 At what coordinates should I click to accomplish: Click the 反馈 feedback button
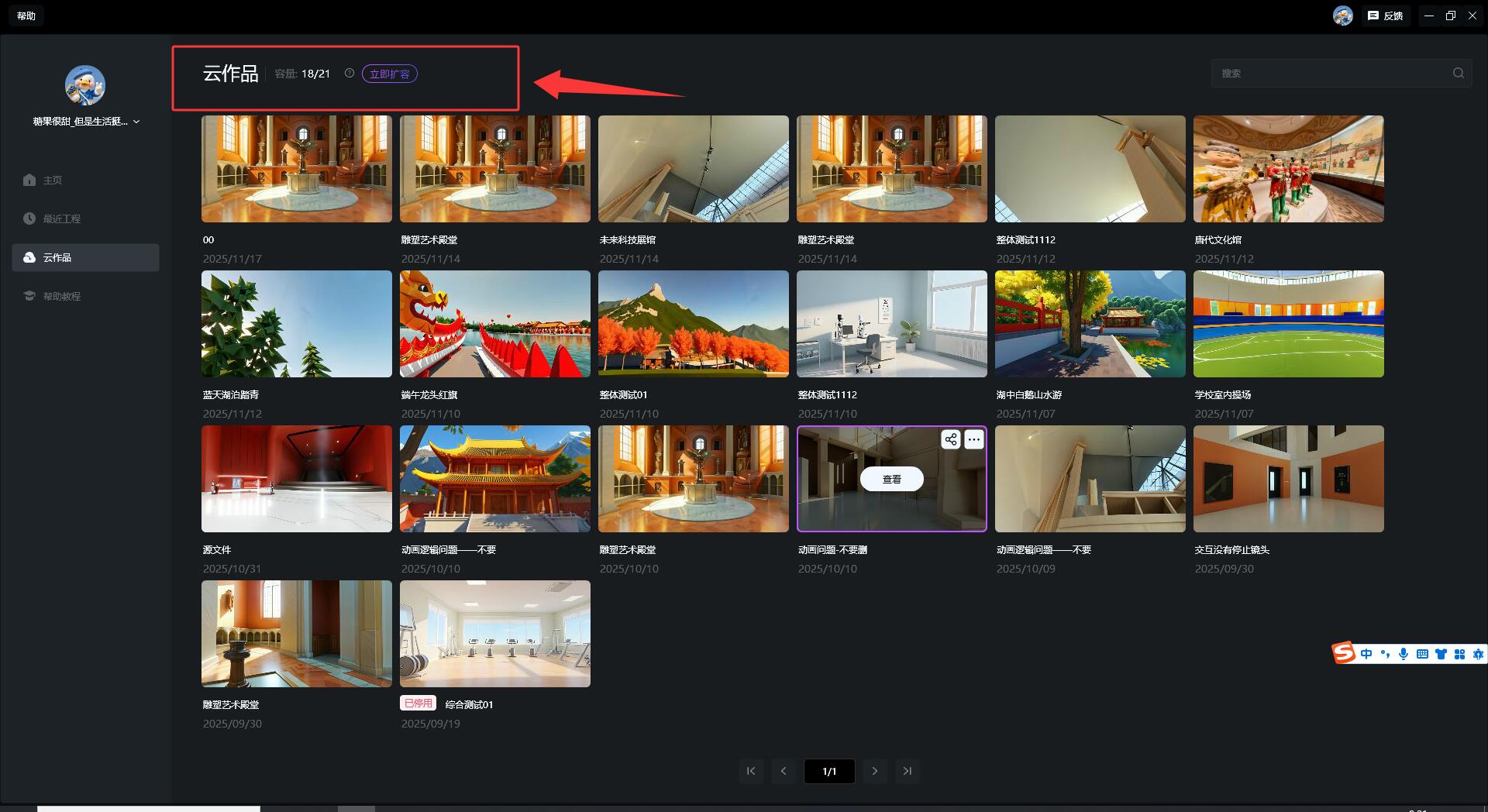pyautogui.click(x=1386, y=15)
